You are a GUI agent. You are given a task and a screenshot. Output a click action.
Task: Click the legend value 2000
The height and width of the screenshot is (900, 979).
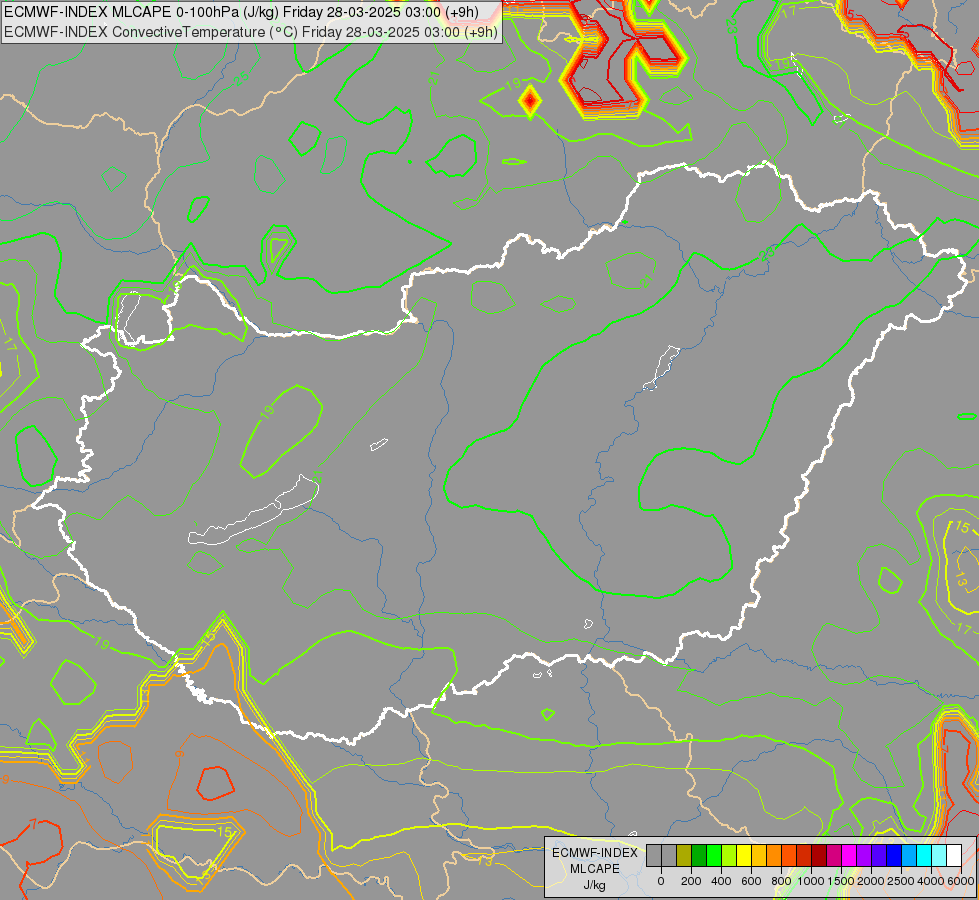[x=871, y=881]
